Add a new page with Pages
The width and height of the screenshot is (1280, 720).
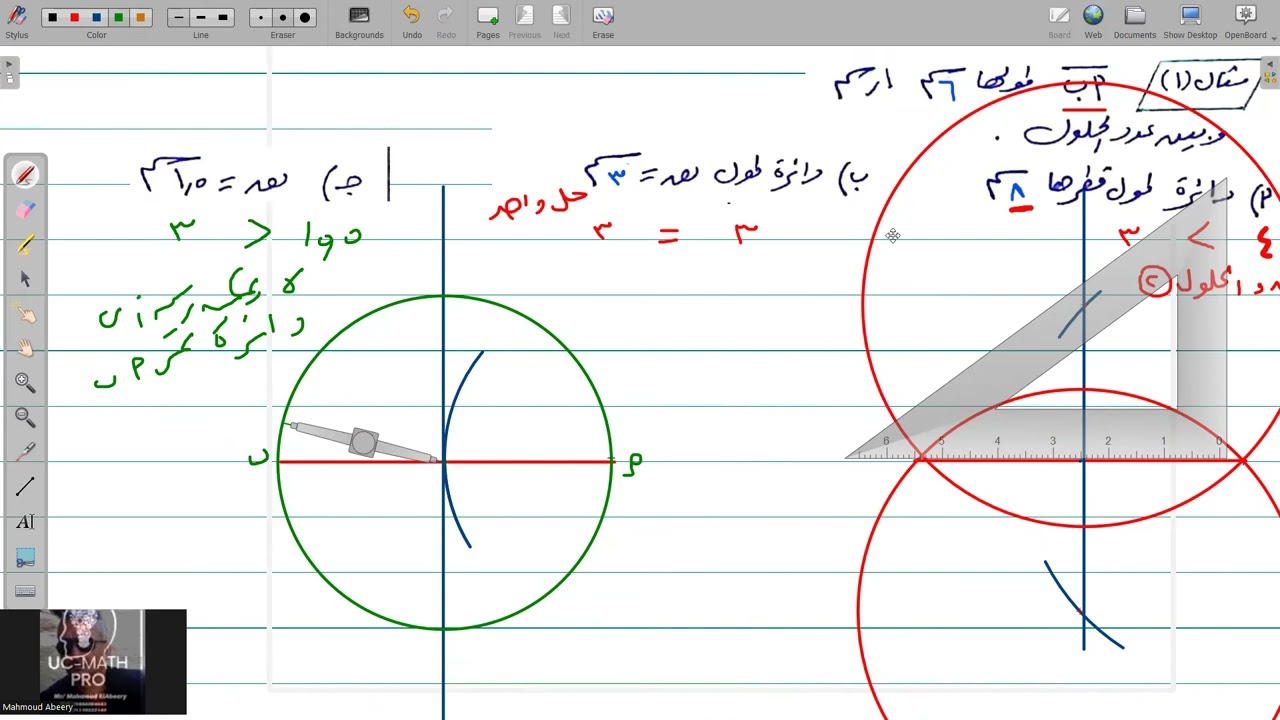[488, 22]
